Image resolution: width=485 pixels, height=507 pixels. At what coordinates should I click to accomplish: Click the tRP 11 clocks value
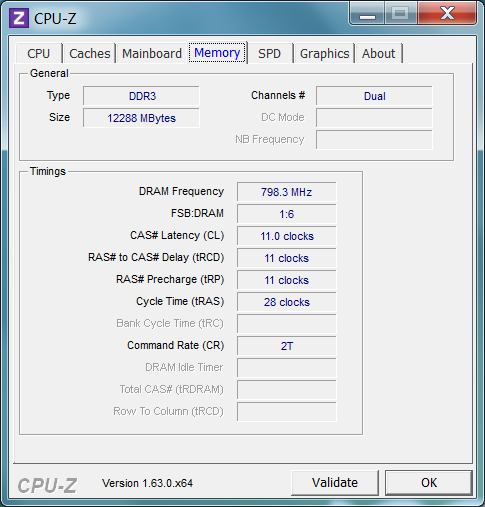pyautogui.click(x=287, y=280)
